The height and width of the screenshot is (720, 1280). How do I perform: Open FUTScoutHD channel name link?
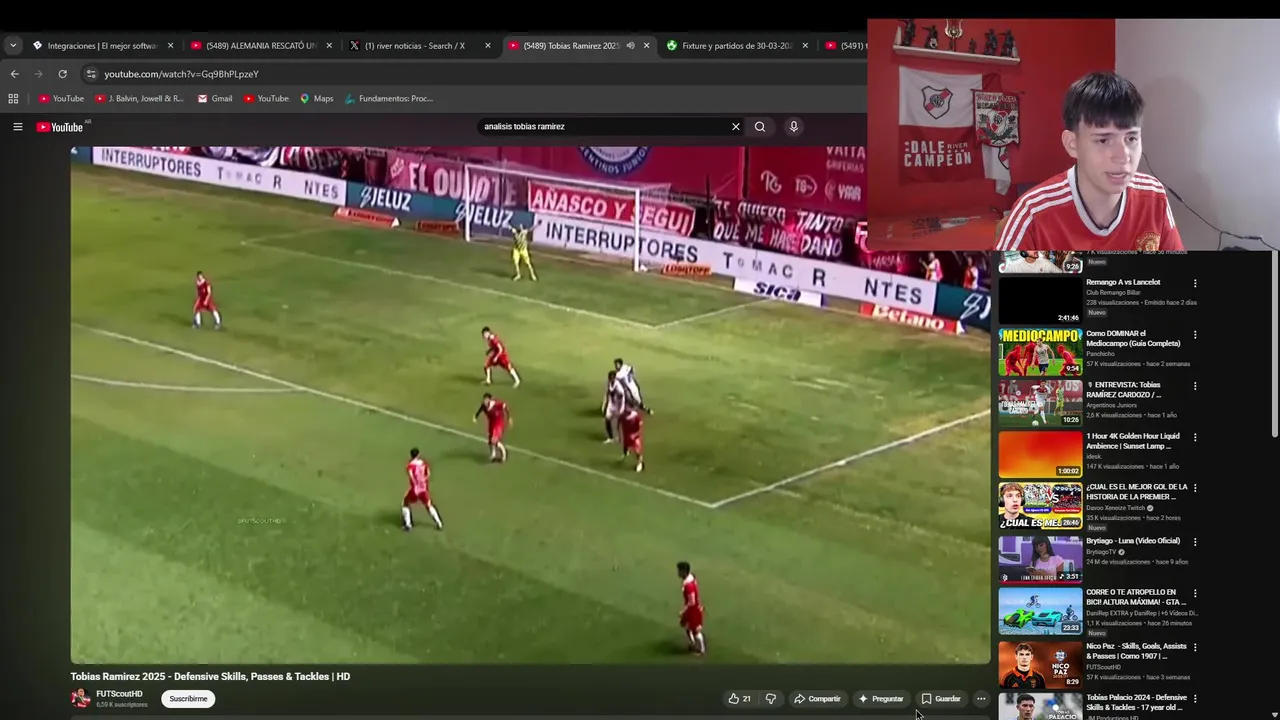click(119, 694)
